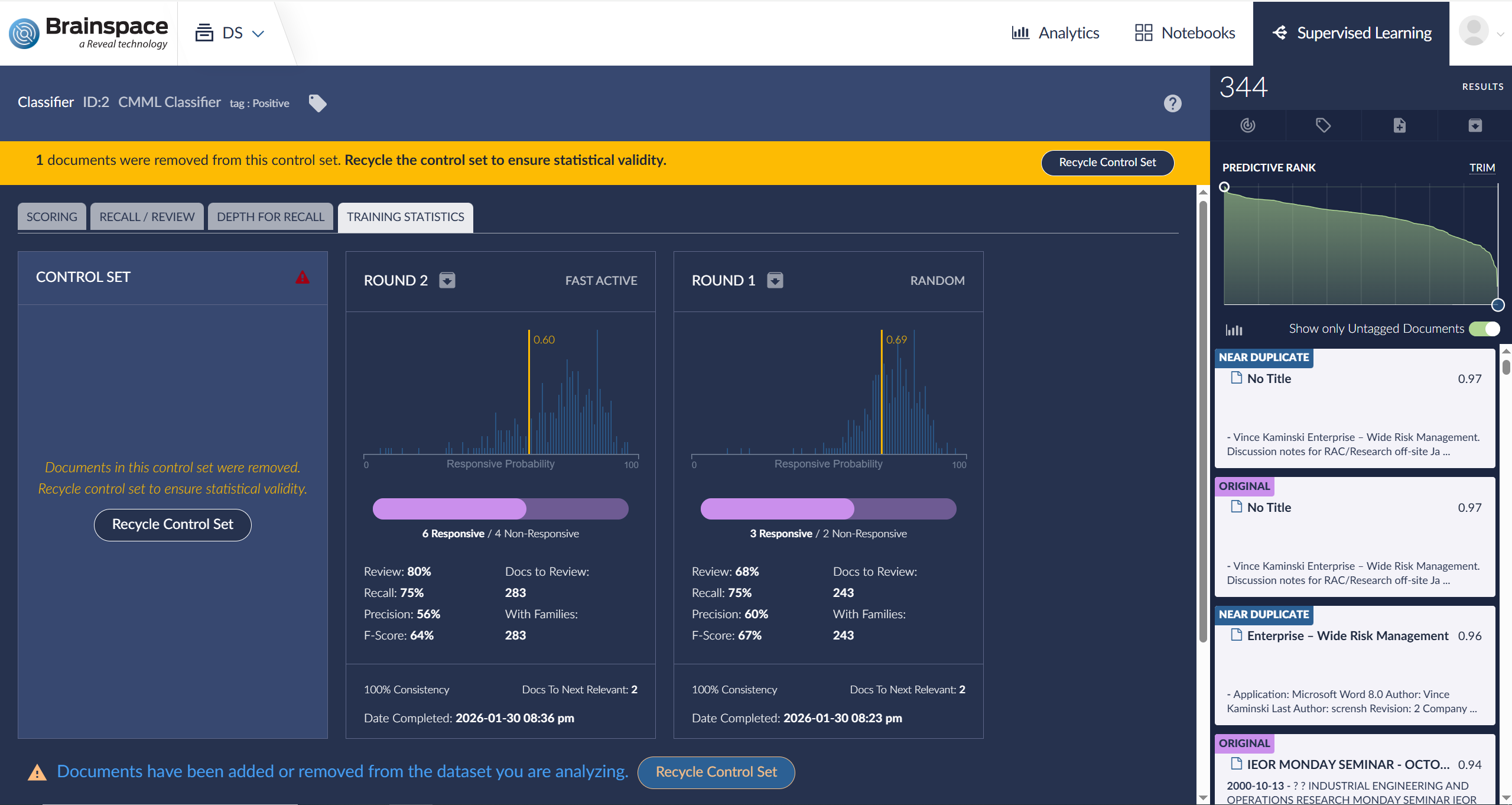Screen dimensions: 1512x805
Task: Toggle Show only Untagged Documents switch
Action: (1484, 329)
